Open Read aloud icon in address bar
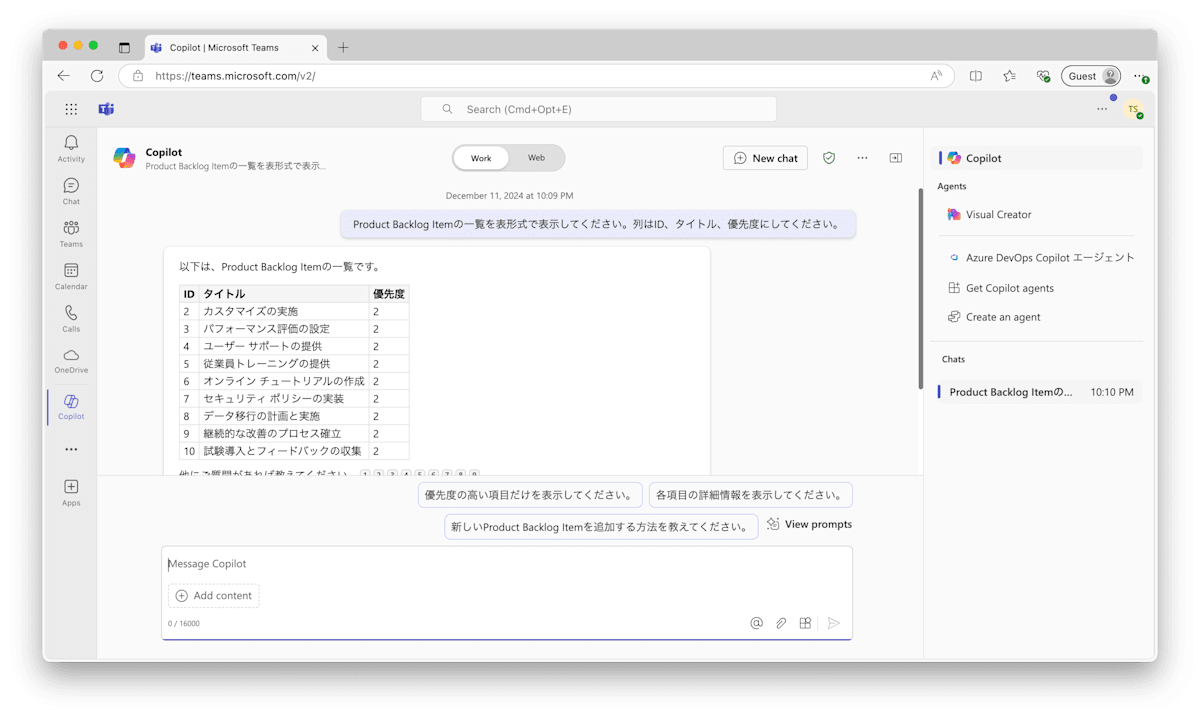 (x=936, y=76)
